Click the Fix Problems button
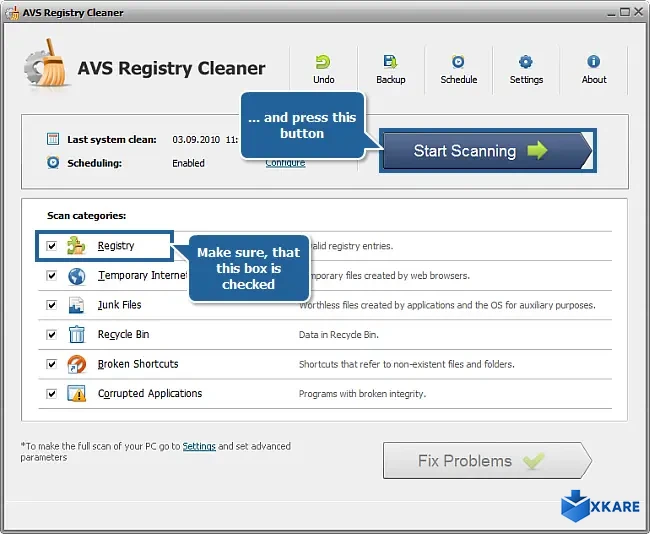The width and height of the screenshot is (650, 534). pos(488,461)
